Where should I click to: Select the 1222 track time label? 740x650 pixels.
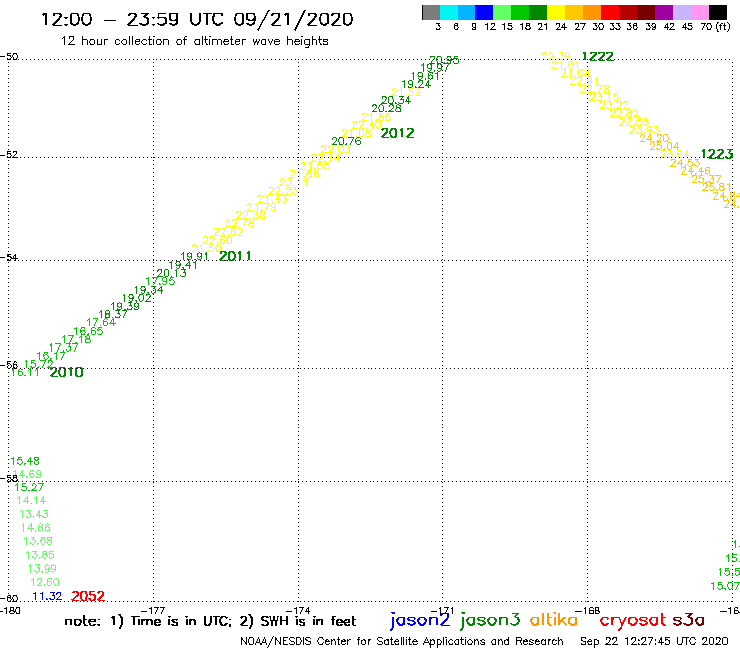pyautogui.click(x=598, y=57)
